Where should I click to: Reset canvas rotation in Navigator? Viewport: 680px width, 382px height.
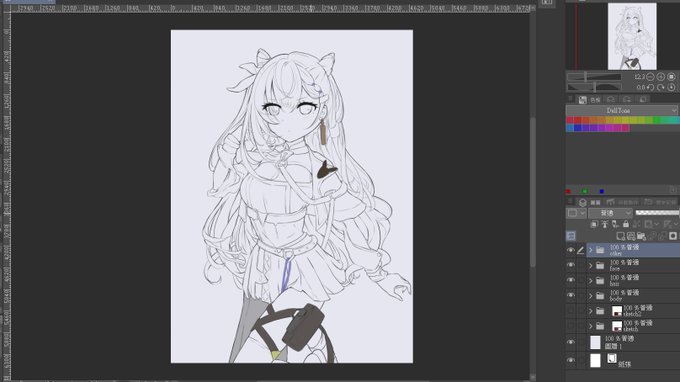point(671,87)
